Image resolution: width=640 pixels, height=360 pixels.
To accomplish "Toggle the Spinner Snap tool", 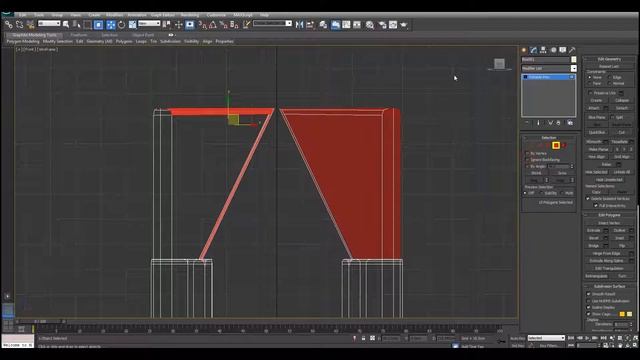I will pyautogui.click(x=234, y=25).
